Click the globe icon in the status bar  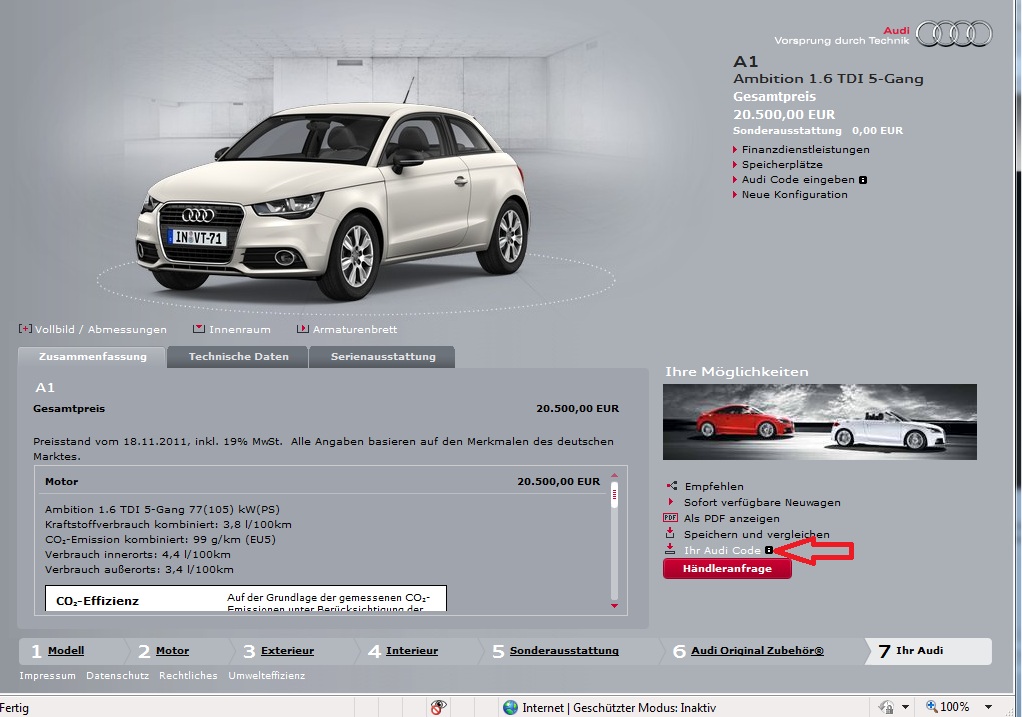(x=510, y=707)
